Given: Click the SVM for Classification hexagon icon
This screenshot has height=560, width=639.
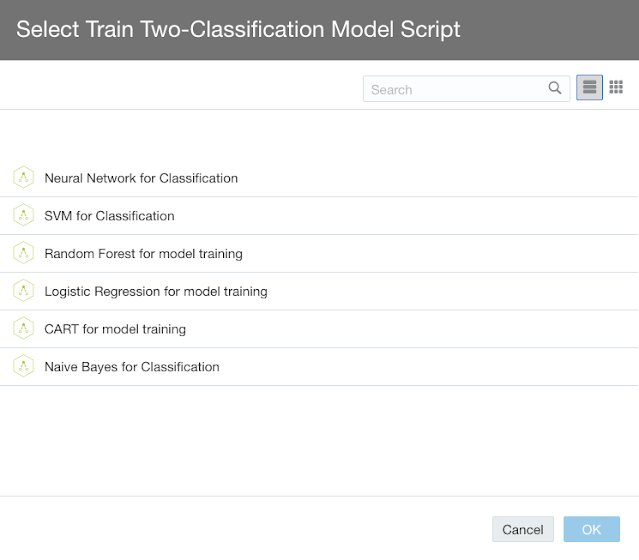Looking at the screenshot, I should point(23,216).
